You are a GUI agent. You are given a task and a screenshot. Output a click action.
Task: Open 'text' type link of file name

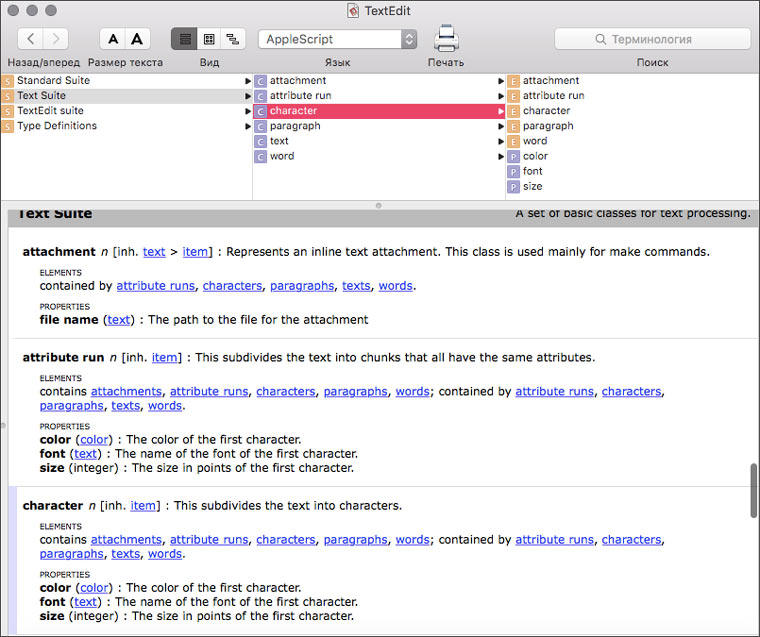(x=119, y=320)
